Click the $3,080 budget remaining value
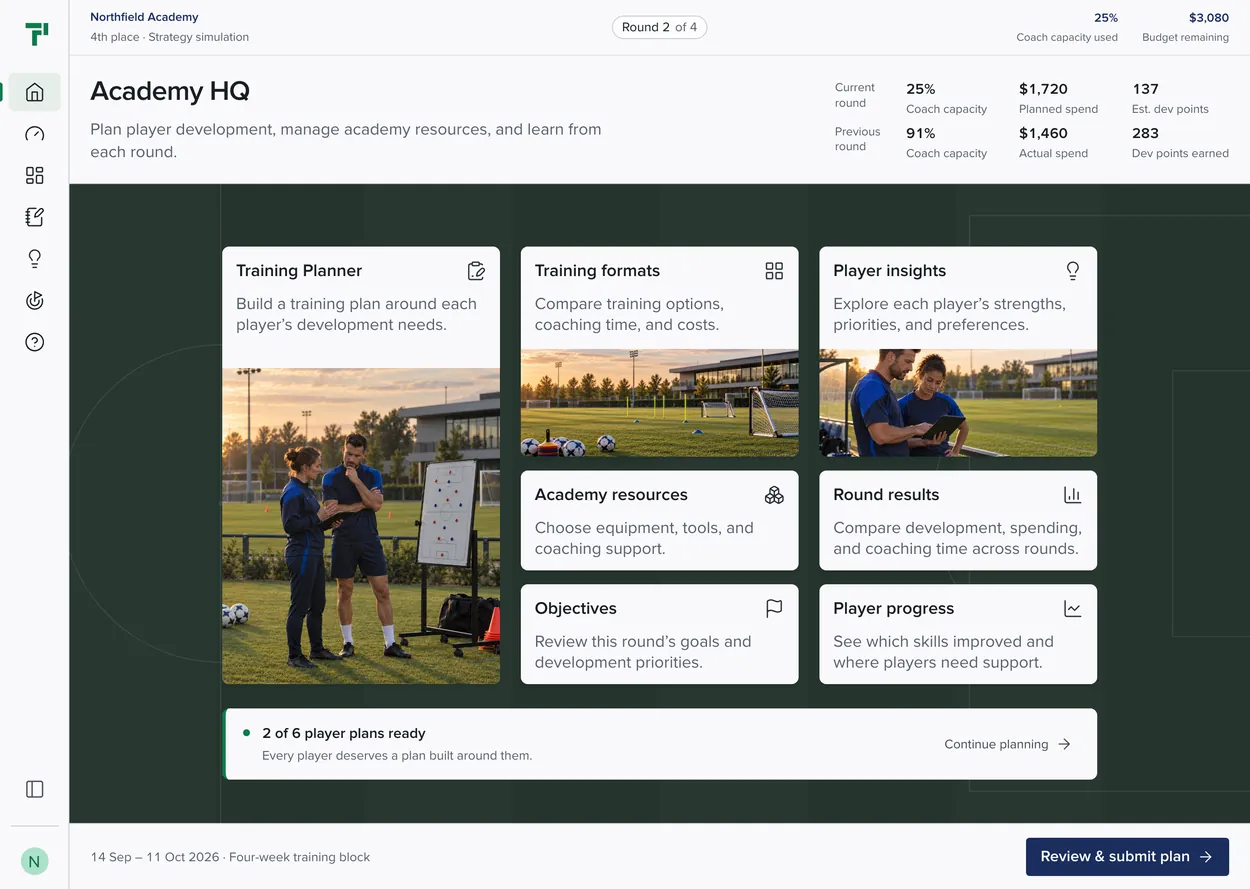This screenshot has width=1250, height=889. point(1208,18)
